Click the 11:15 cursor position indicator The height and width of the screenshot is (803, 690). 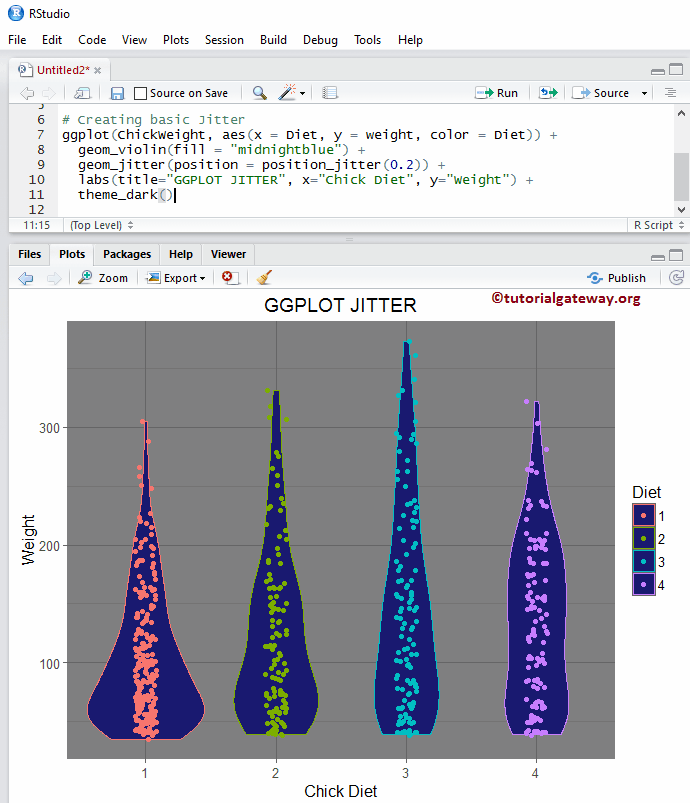[x=37, y=225]
